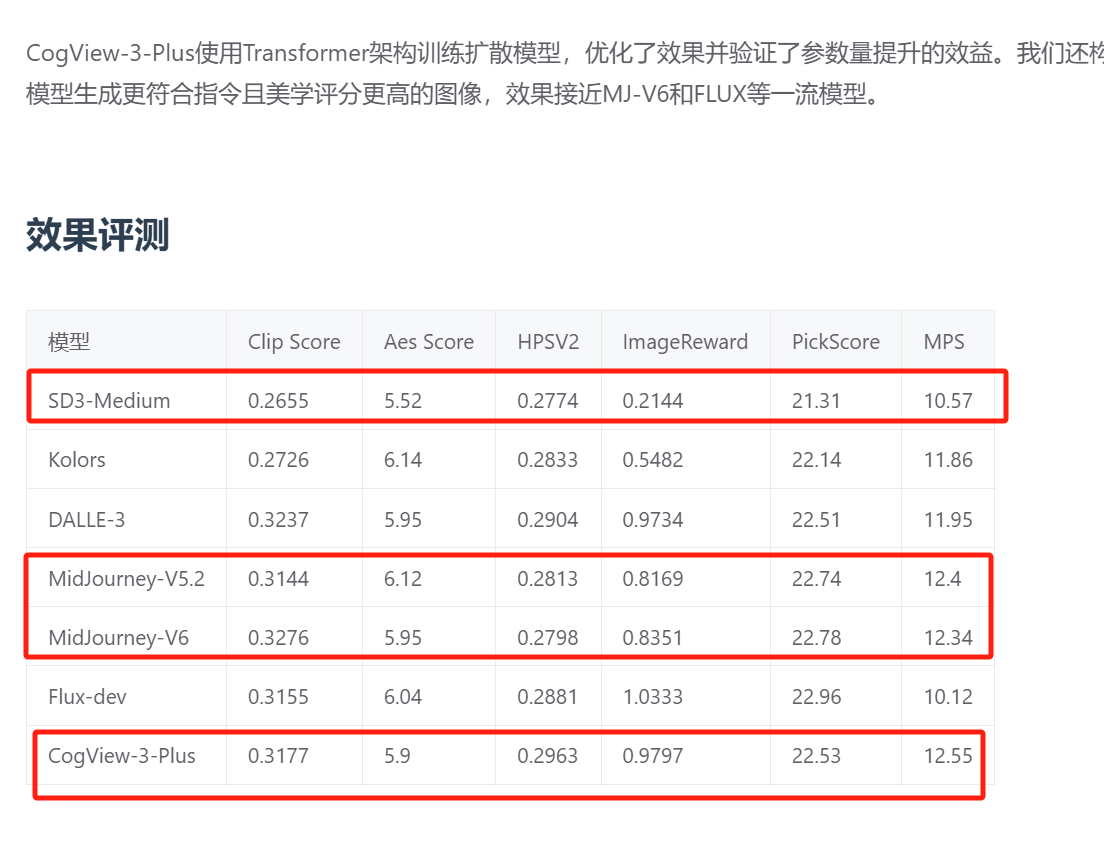Click CogView-3-Plus ImageReward value 0.9797
Viewport: 1104px width, 853px height.
tap(653, 756)
